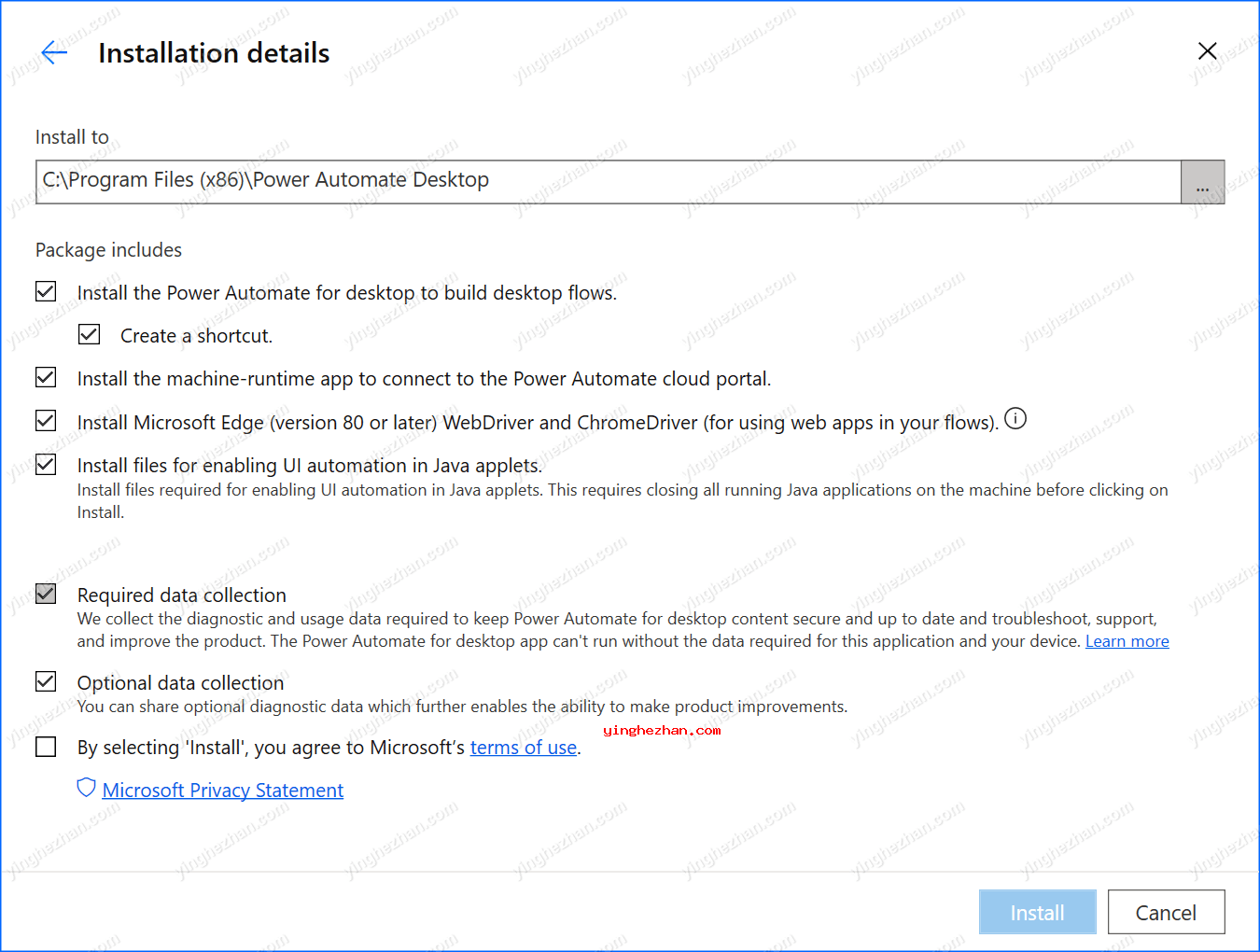Toggle Java applets UI automation checkbox

[x=46, y=464]
